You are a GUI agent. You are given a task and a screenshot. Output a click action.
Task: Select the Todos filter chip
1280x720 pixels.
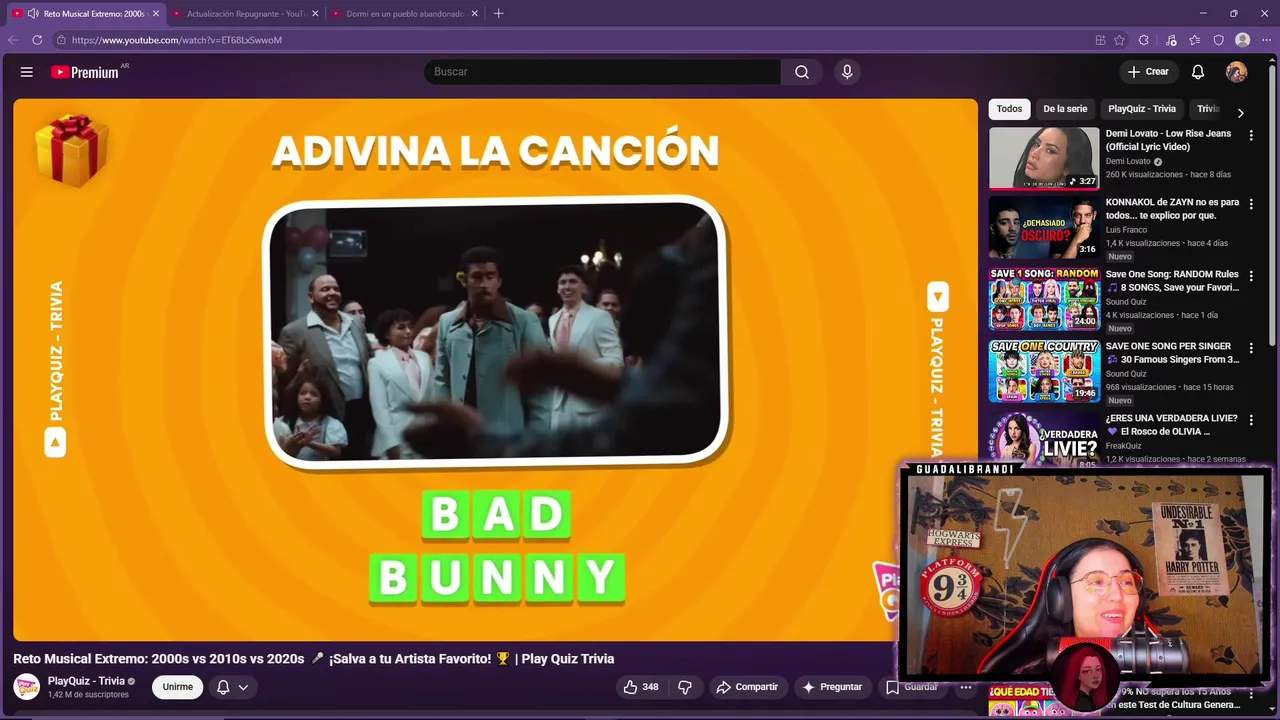coord(1010,109)
